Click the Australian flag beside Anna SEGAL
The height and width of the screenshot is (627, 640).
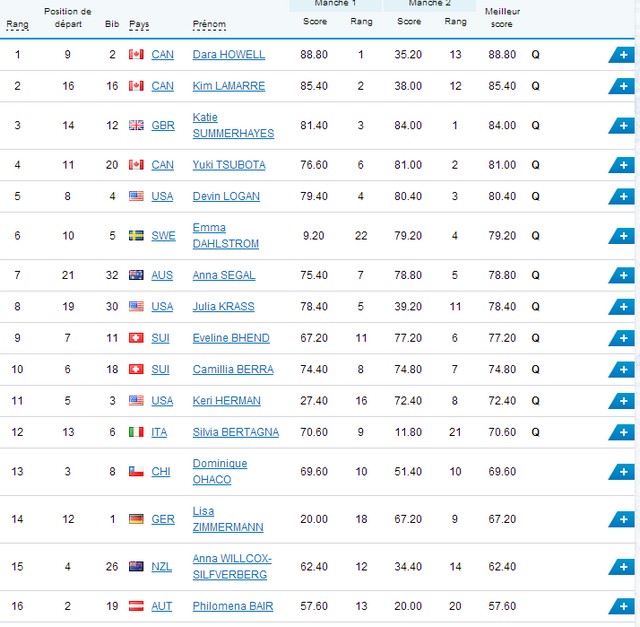(136, 275)
